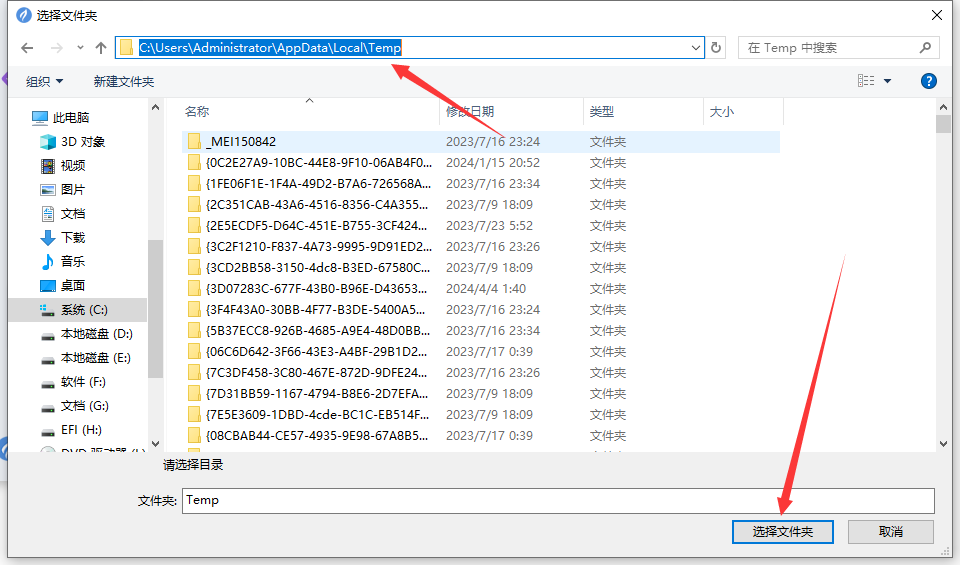Screen dimensions: 960x565
Task: Open 音乐 folder in the sidebar
Action: click(x=73, y=261)
